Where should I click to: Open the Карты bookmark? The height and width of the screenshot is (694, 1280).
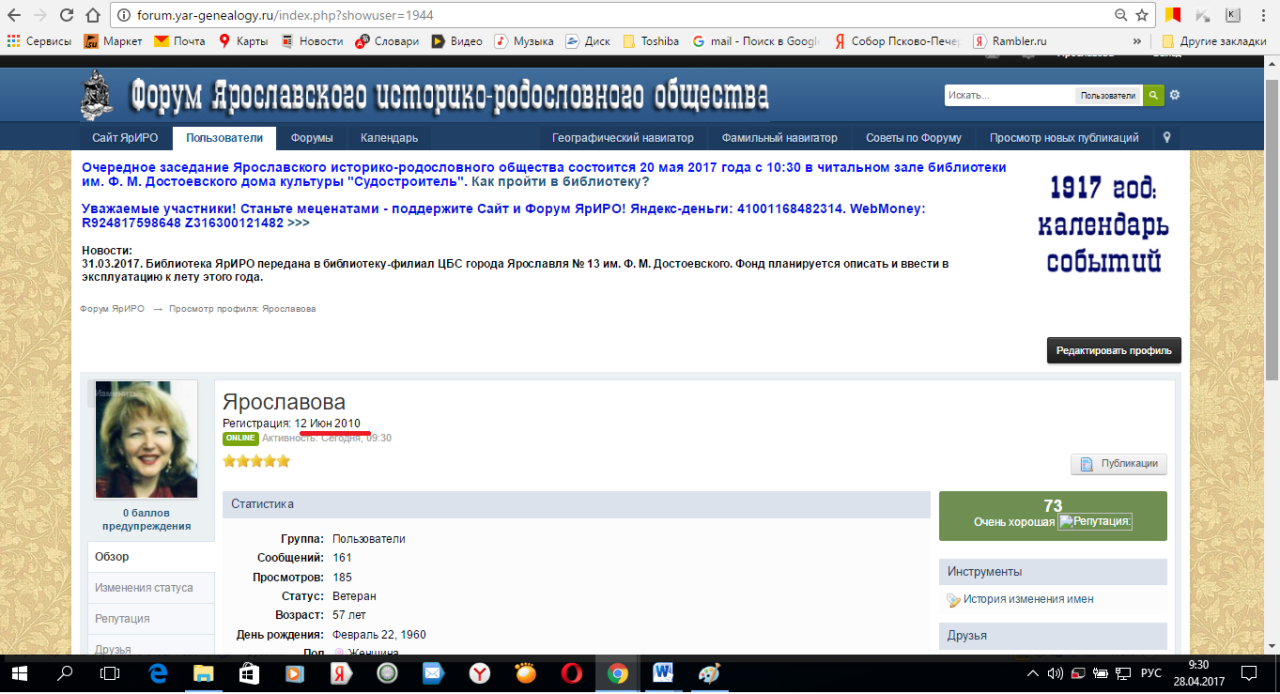coord(243,41)
